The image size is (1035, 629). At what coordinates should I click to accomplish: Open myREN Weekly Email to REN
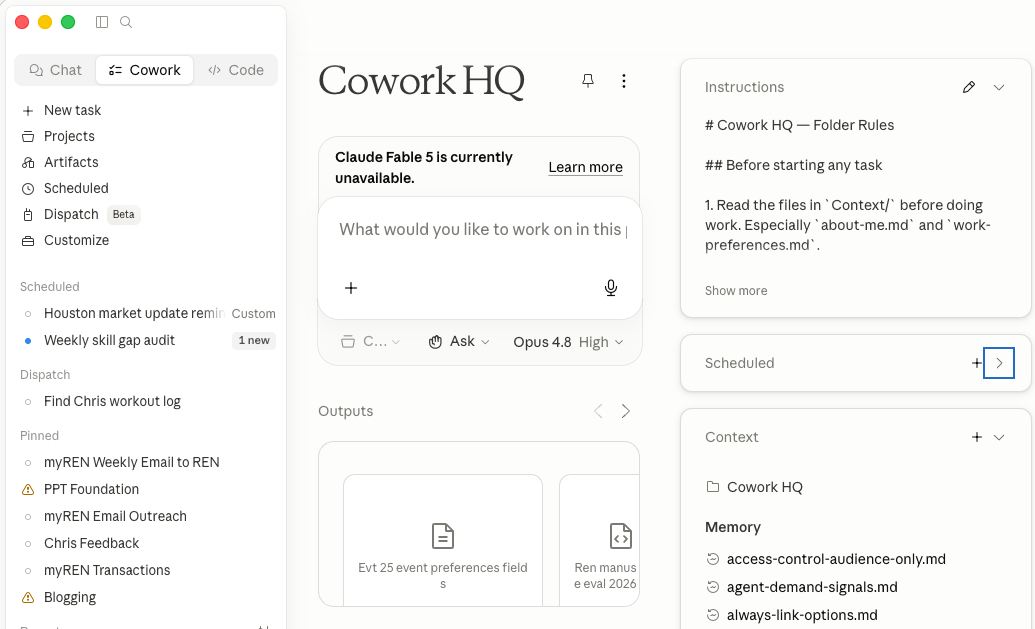tap(131, 463)
